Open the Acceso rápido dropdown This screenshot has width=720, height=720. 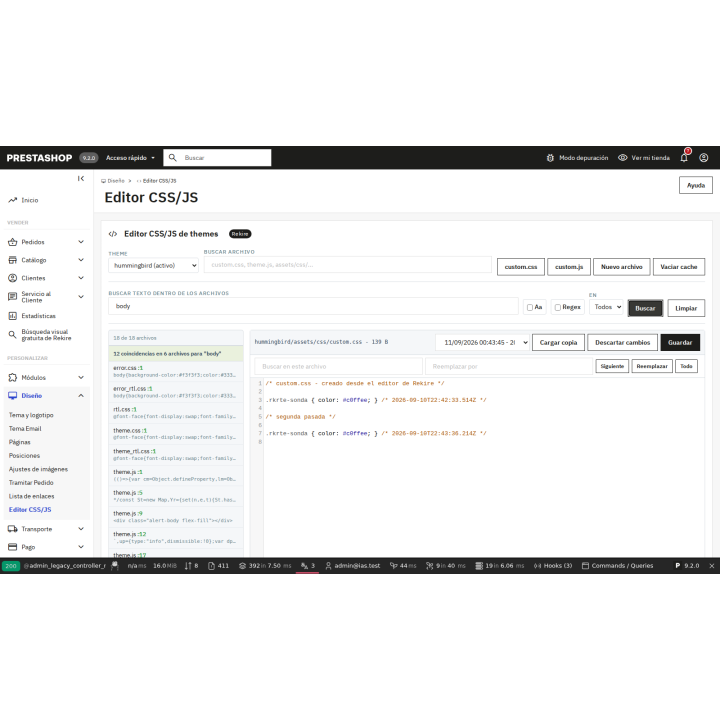tap(130, 158)
